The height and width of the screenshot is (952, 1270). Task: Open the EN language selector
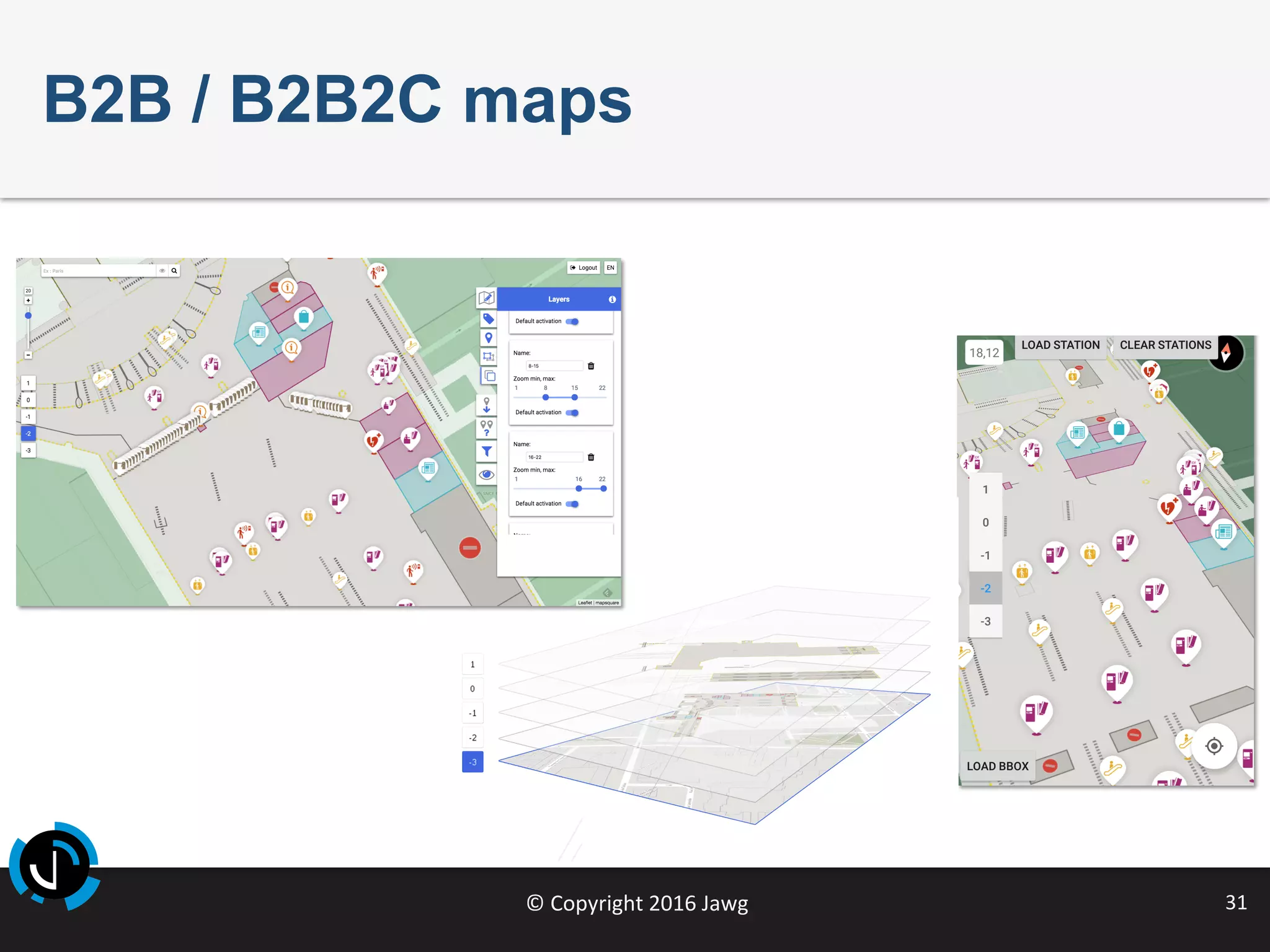coord(611,268)
